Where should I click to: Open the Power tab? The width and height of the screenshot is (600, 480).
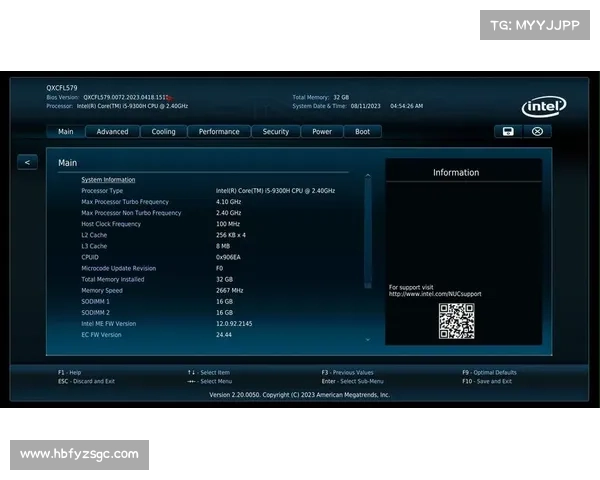click(x=322, y=132)
